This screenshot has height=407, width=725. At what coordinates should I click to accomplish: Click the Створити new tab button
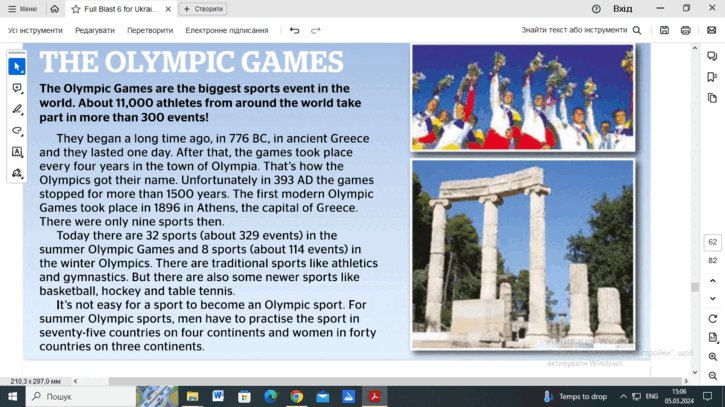click(x=203, y=9)
